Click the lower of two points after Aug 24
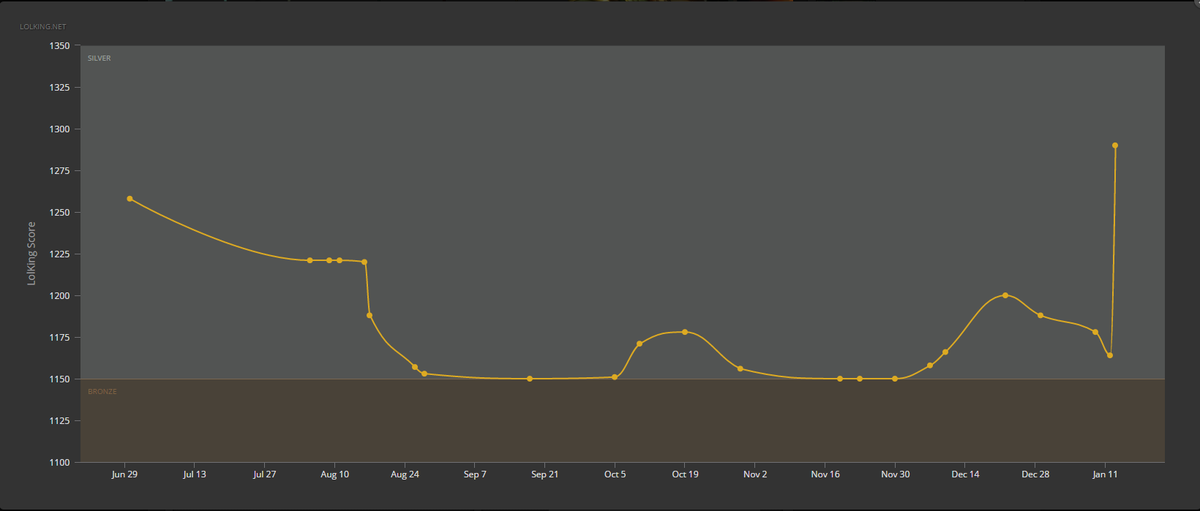This screenshot has height=511, width=1200. tap(425, 374)
